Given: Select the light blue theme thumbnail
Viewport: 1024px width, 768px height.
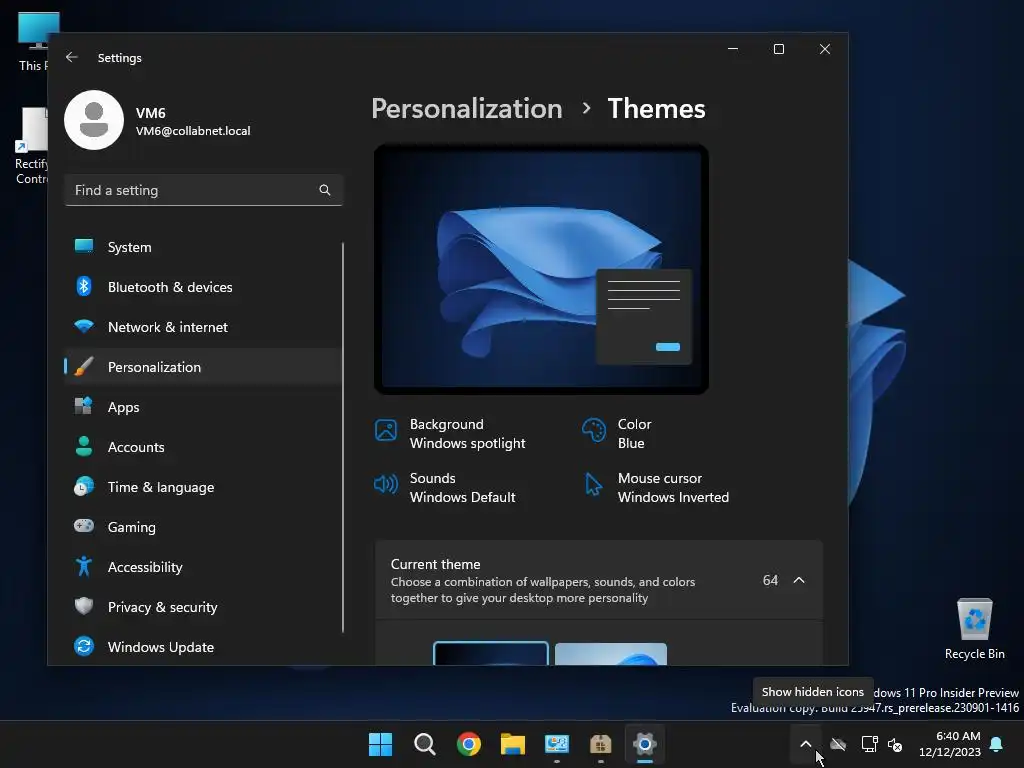Looking at the screenshot, I should [611, 654].
